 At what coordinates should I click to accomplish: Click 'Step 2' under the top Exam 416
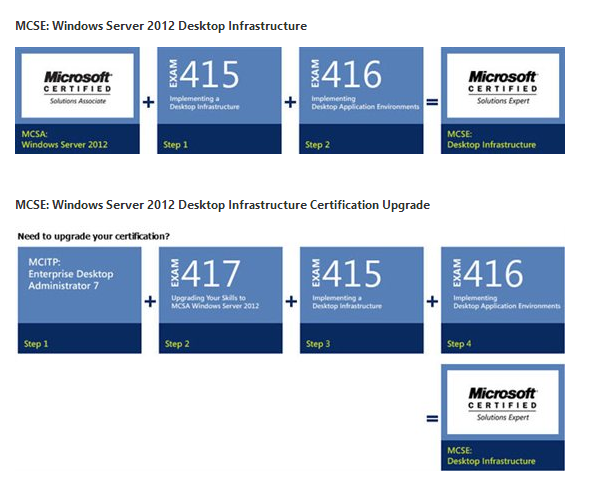coord(317,145)
